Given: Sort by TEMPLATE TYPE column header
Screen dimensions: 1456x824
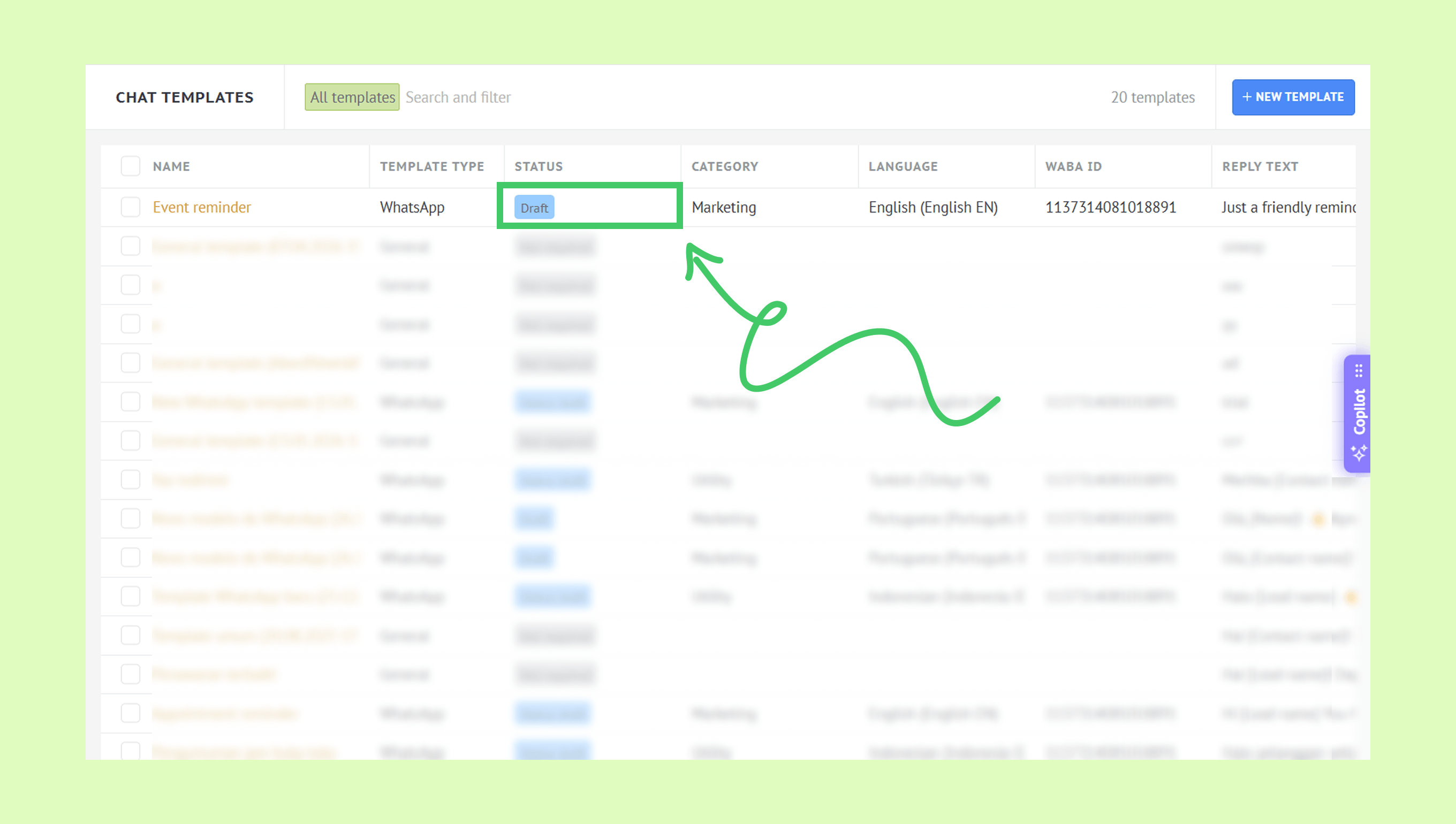Looking at the screenshot, I should tap(432, 166).
